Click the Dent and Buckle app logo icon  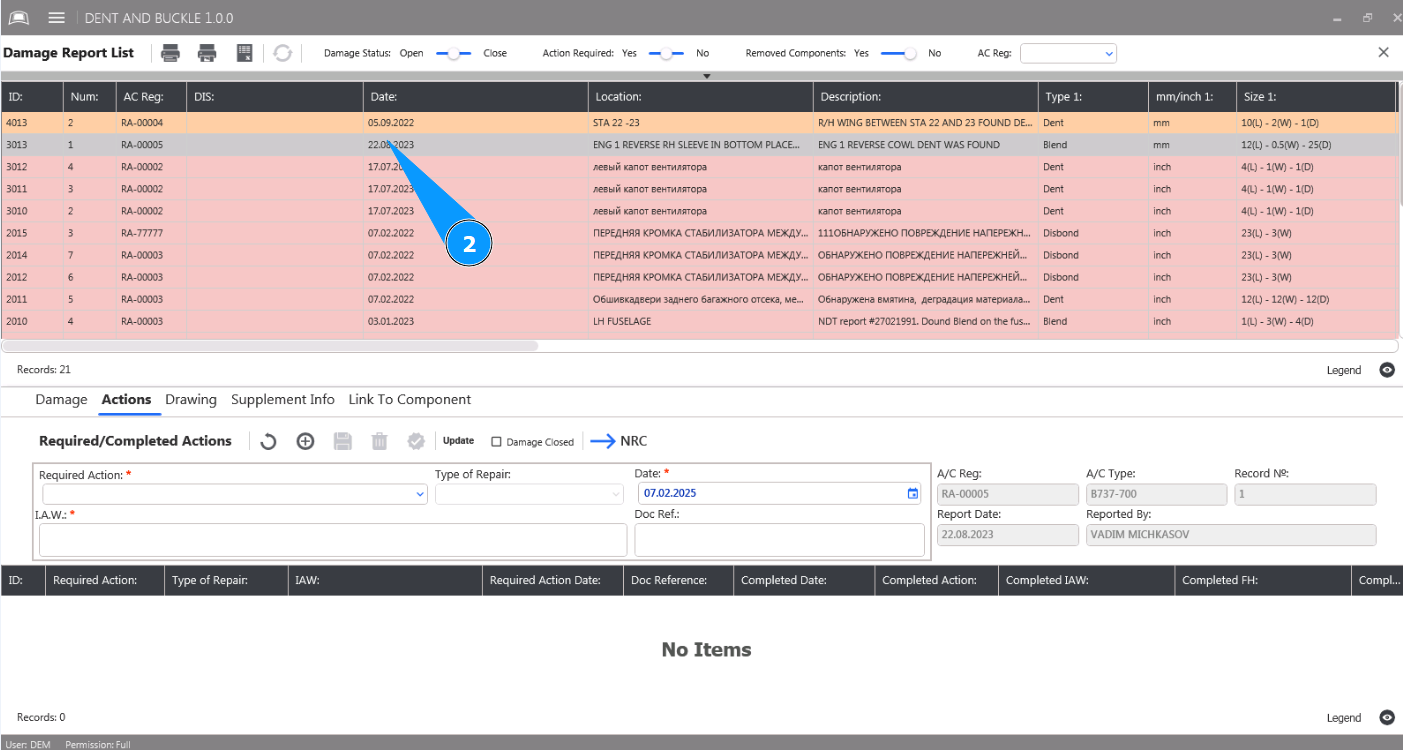19,18
